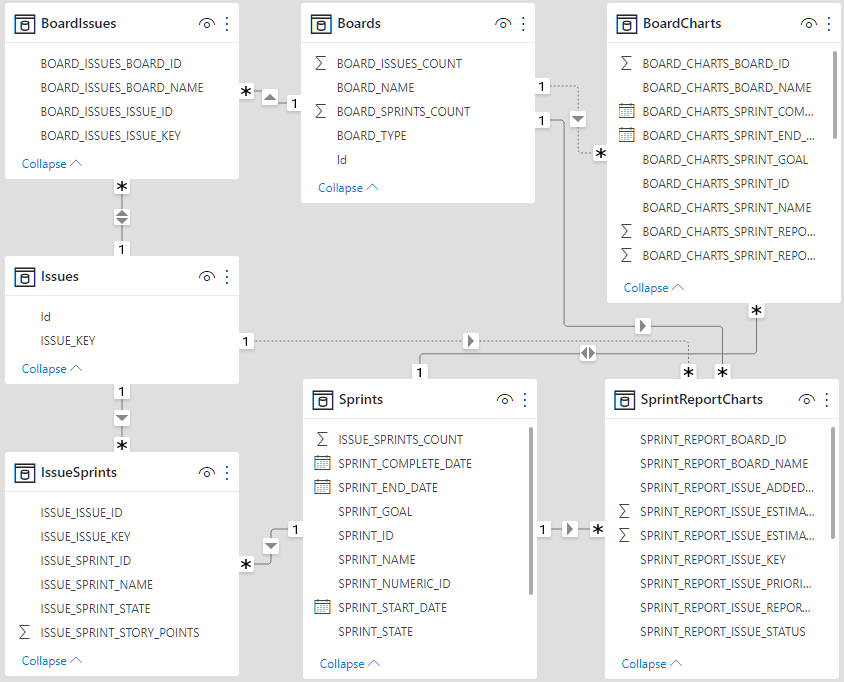Image resolution: width=844 pixels, height=682 pixels.
Task: Toggle visibility of the IssueSprints table
Action: (x=207, y=473)
